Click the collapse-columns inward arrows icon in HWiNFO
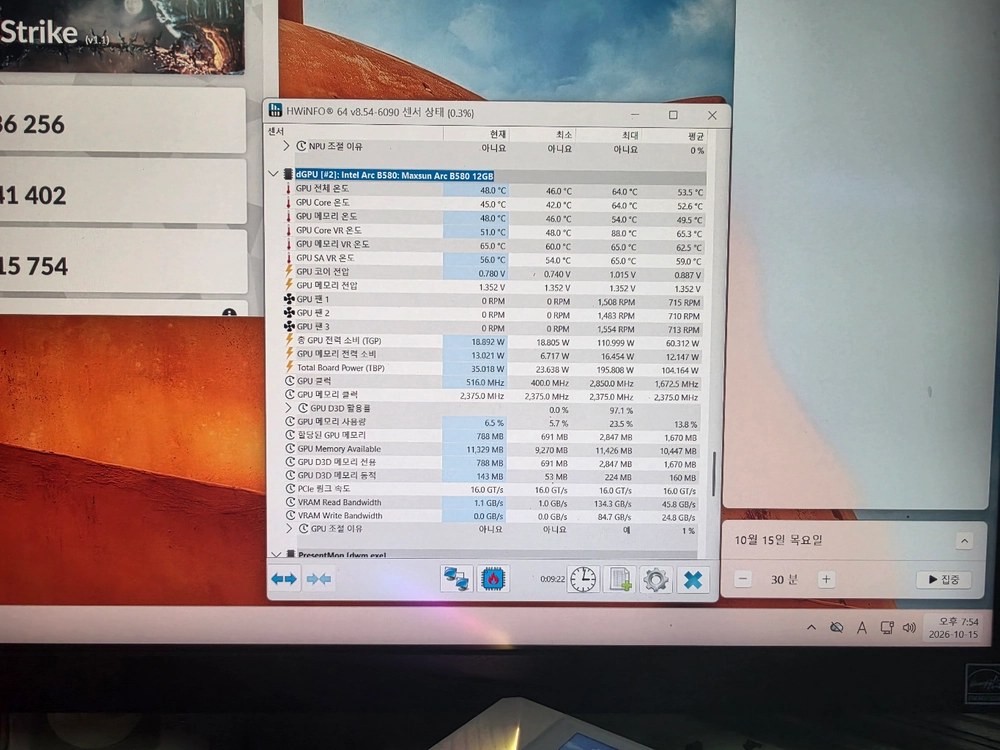1000x750 pixels. (319, 579)
